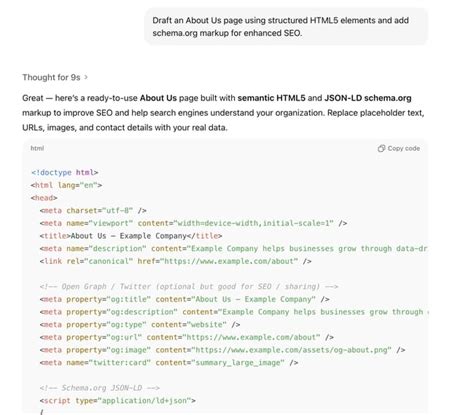Screen dimensions: 474x415
Task: Click the twitter:card summary_large_image line
Action: [169, 363]
